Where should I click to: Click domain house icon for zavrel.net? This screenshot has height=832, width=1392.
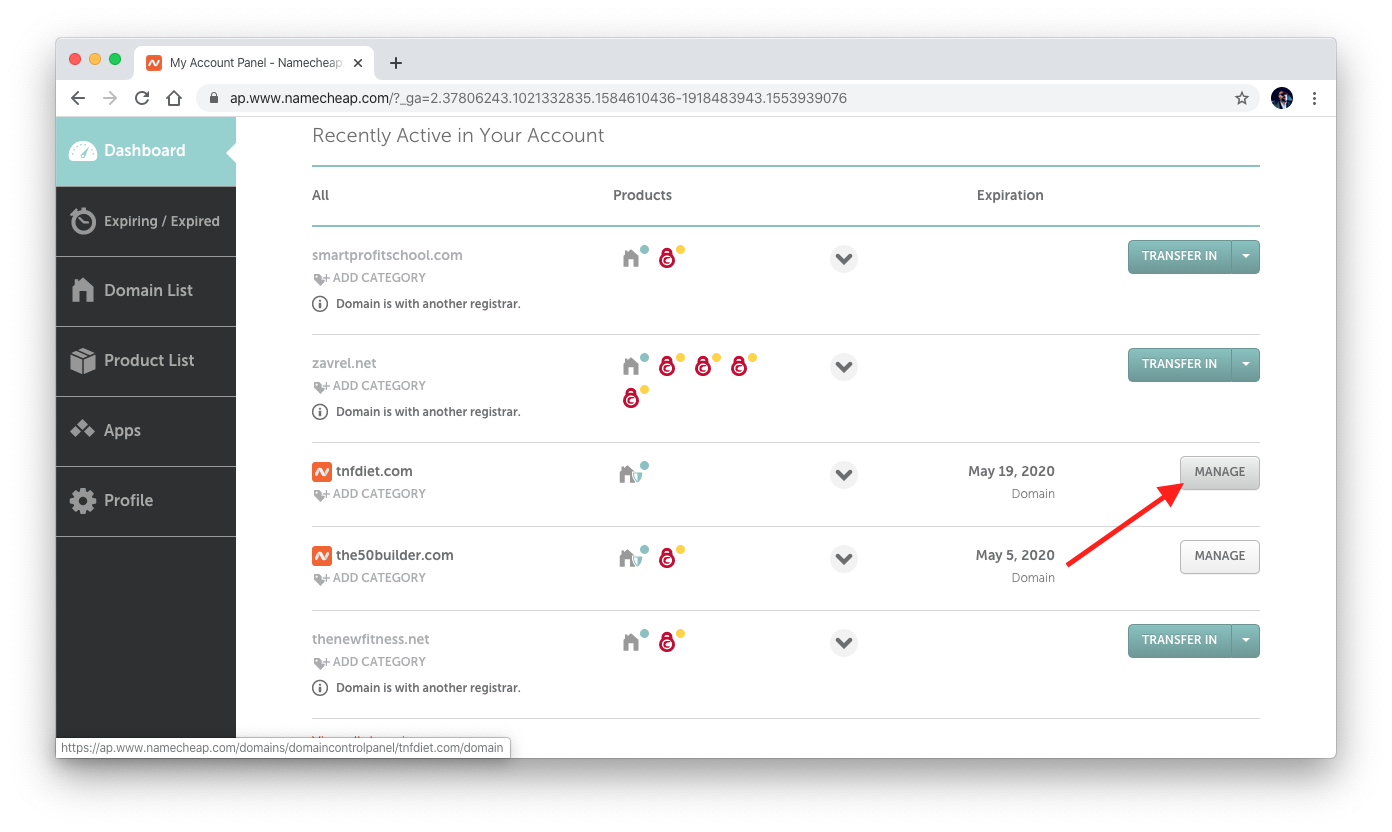point(631,366)
